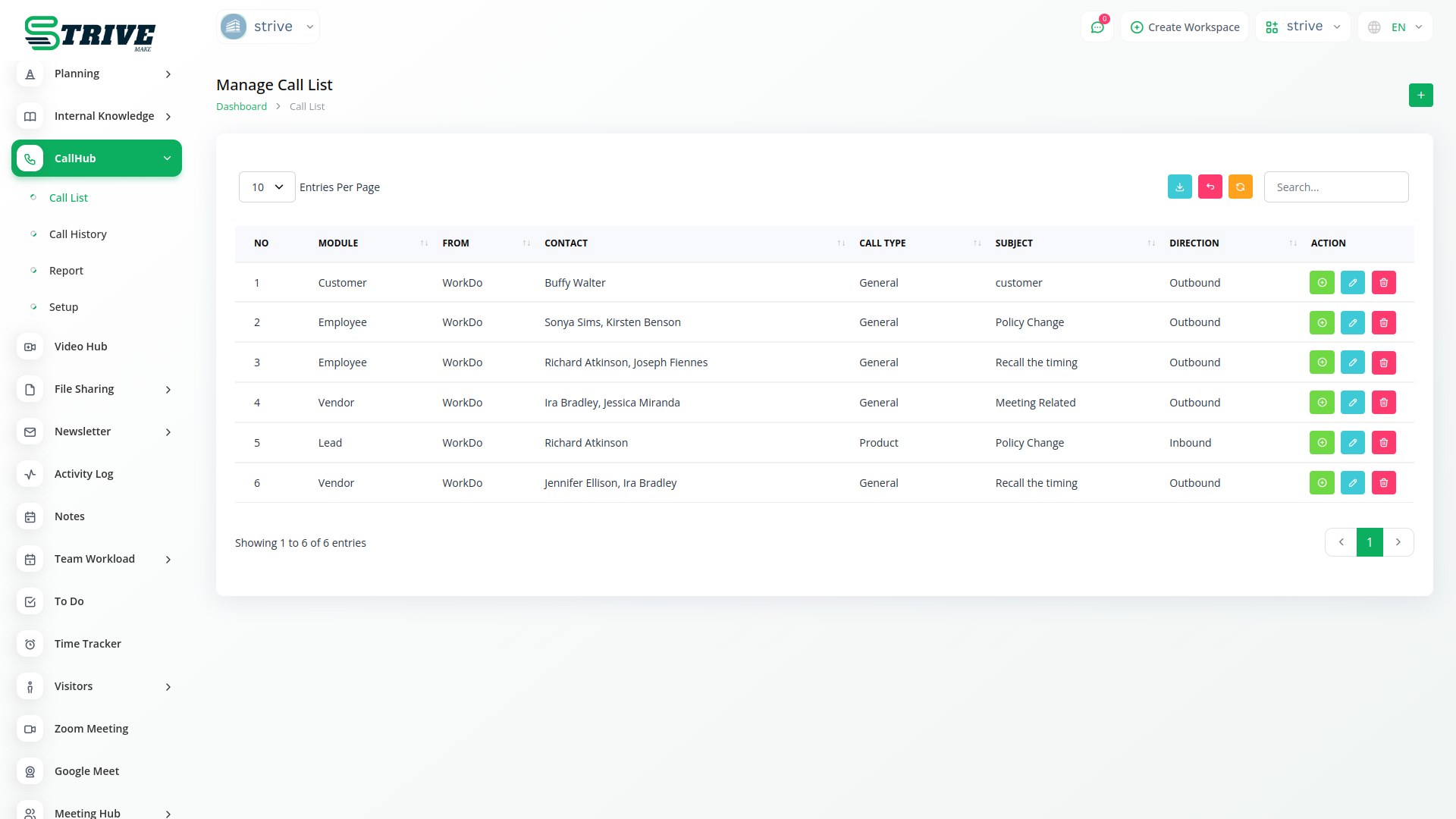
Task: Go to Dashboard breadcrumb link
Action: (x=241, y=107)
